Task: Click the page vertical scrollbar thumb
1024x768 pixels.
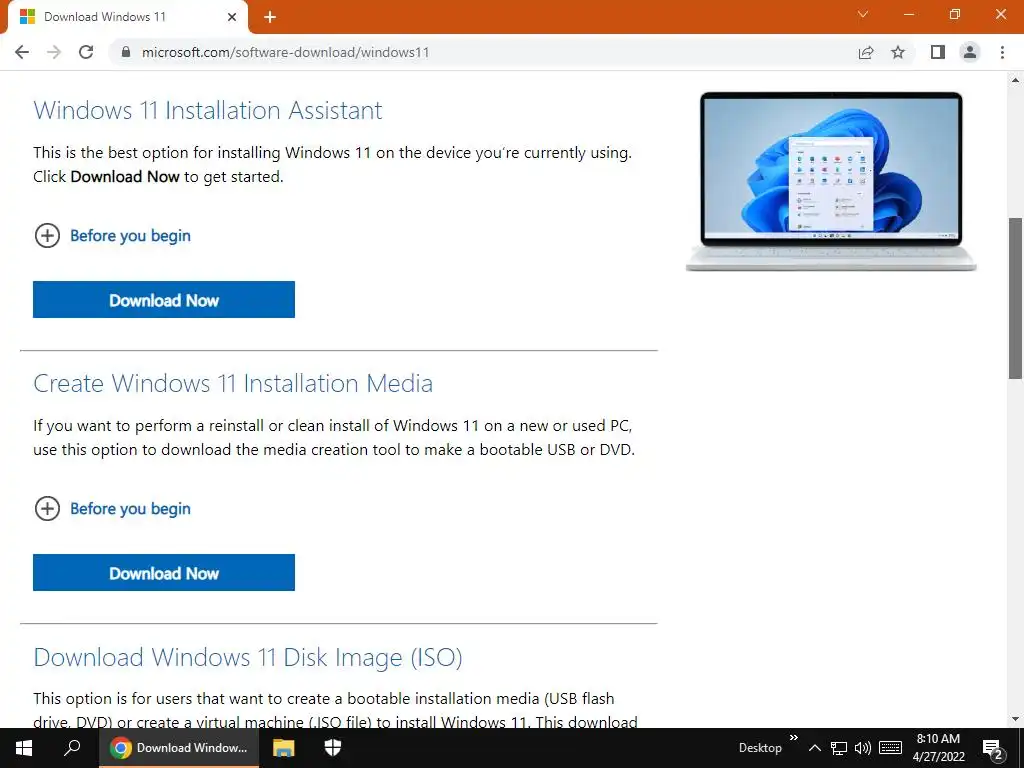Action: point(1016,298)
